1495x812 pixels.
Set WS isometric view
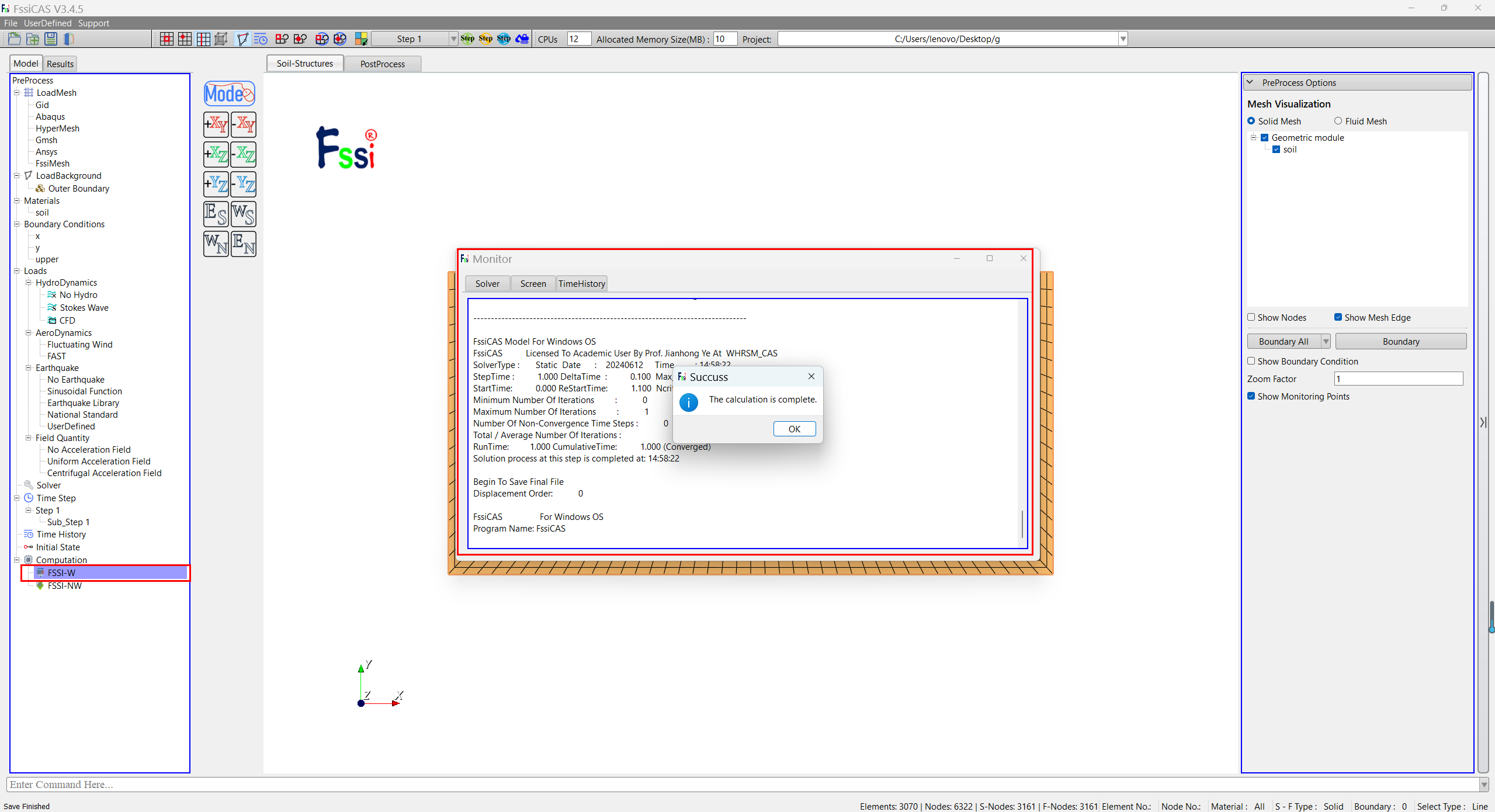(x=244, y=214)
